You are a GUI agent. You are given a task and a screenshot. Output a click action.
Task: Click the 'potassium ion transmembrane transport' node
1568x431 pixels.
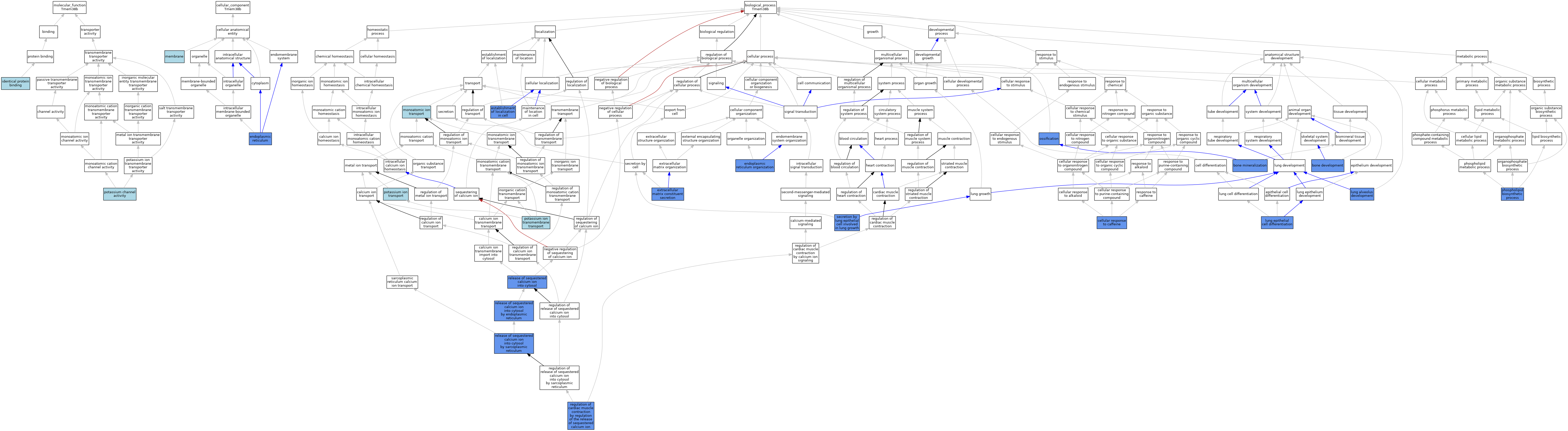536,222
